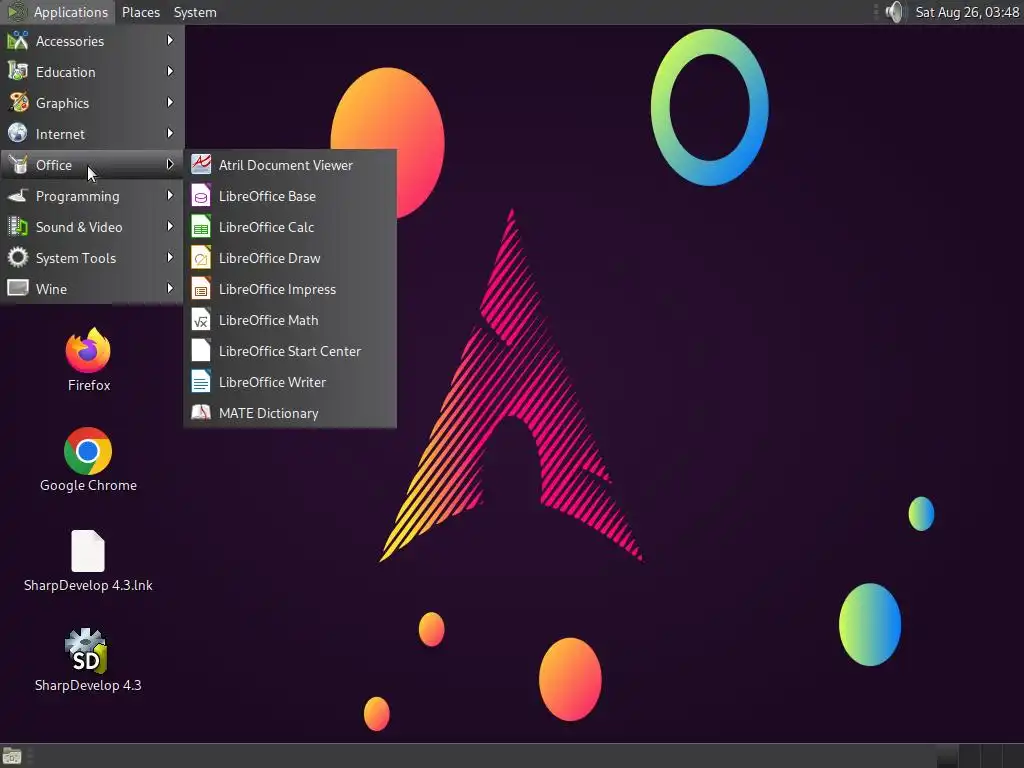
Task: Click the date and time clock
Action: coord(967,12)
